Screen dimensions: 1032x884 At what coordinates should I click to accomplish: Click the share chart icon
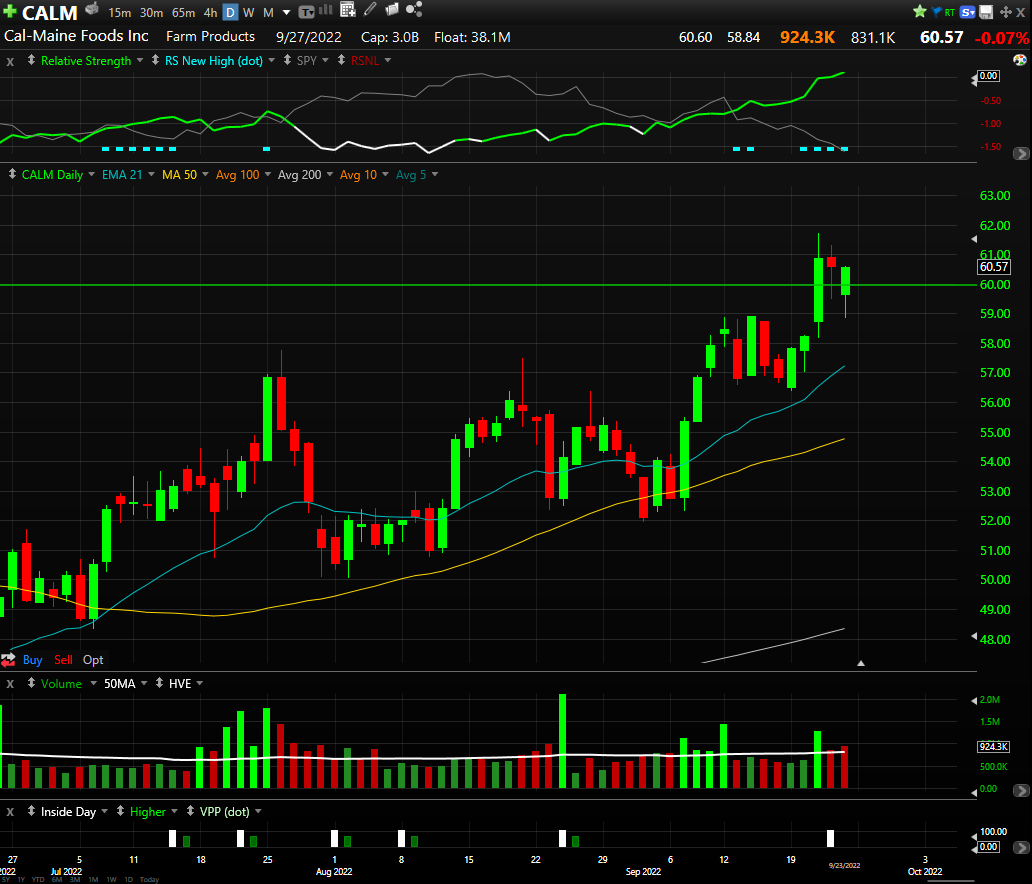pyautogui.click(x=414, y=9)
